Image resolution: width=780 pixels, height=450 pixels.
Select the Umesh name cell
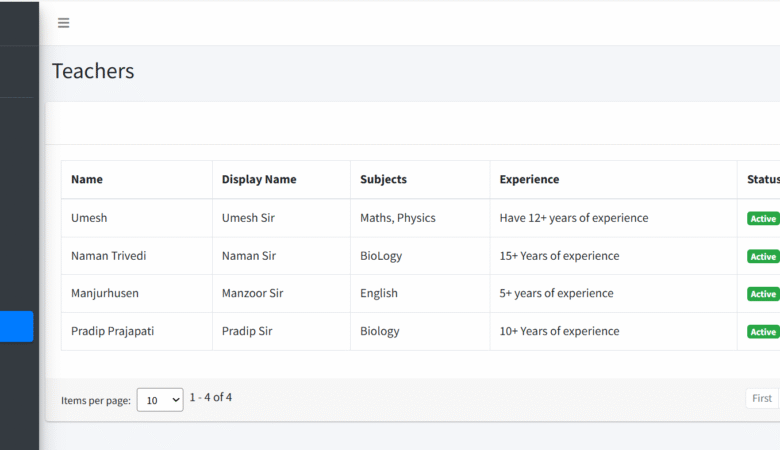[x=89, y=218]
